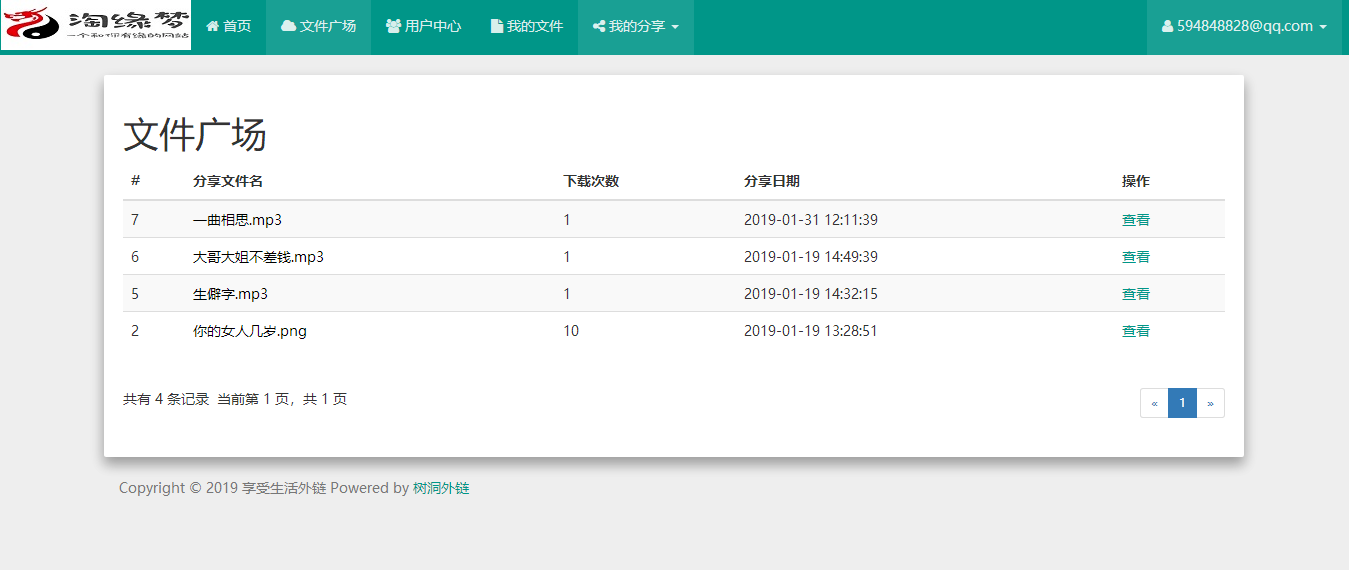Click the # column header
The height and width of the screenshot is (570, 1349).
(x=135, y=181)
